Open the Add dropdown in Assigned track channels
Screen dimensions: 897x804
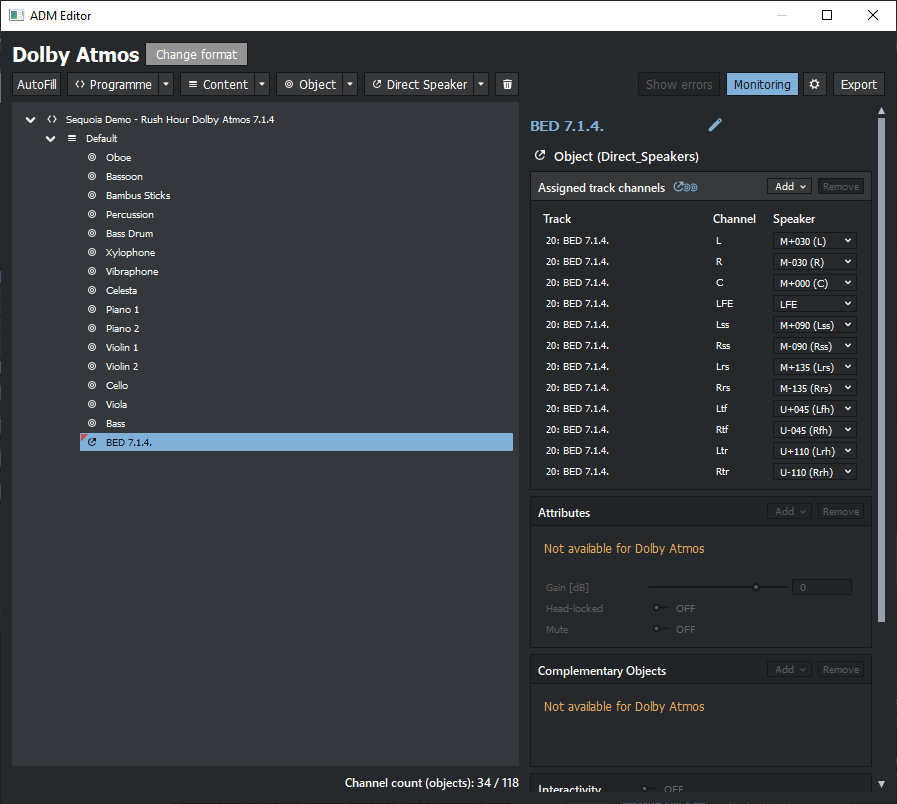[x=789, y=187]
